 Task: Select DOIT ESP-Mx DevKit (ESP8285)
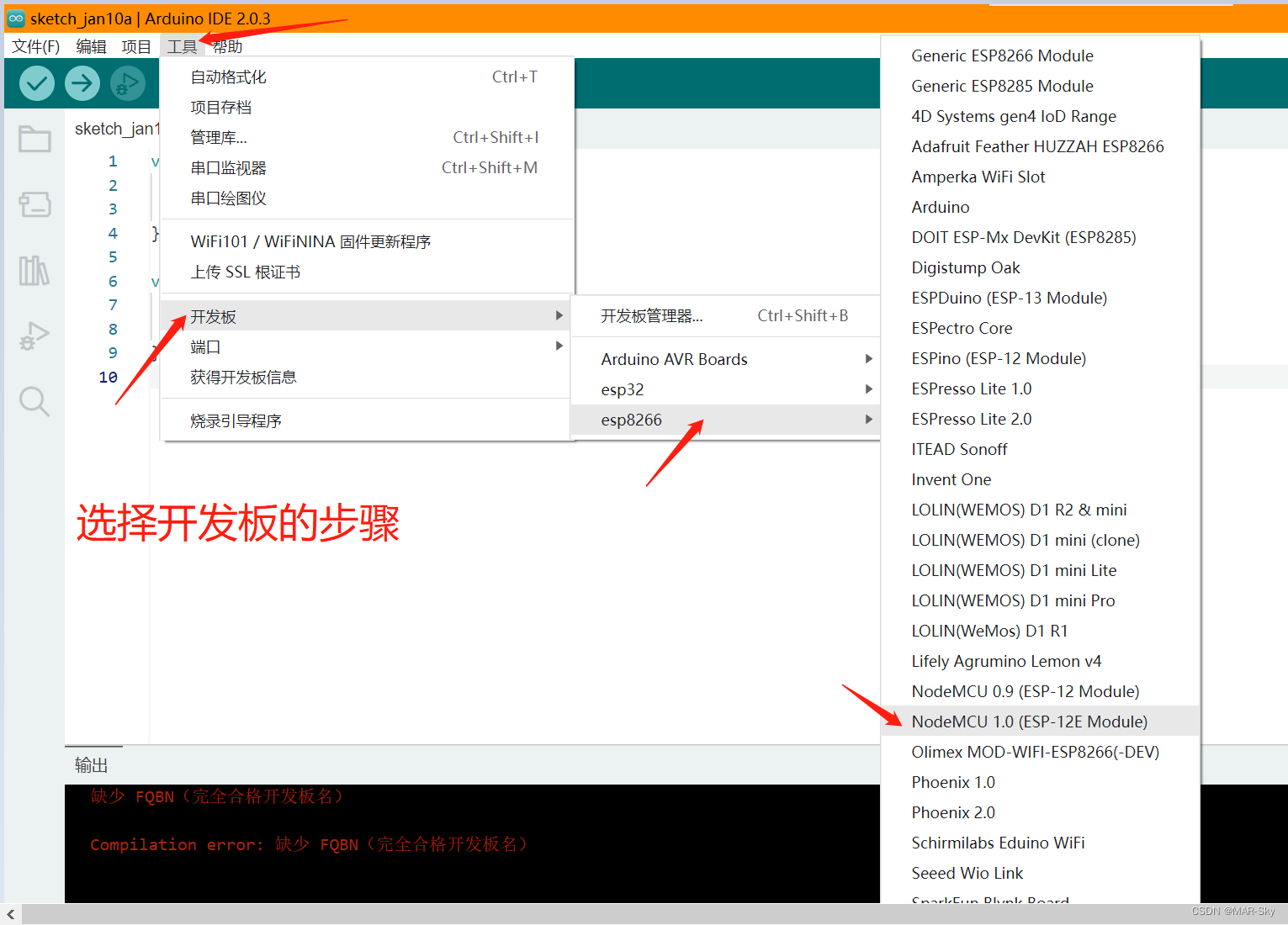click(x=1040, y=237)
